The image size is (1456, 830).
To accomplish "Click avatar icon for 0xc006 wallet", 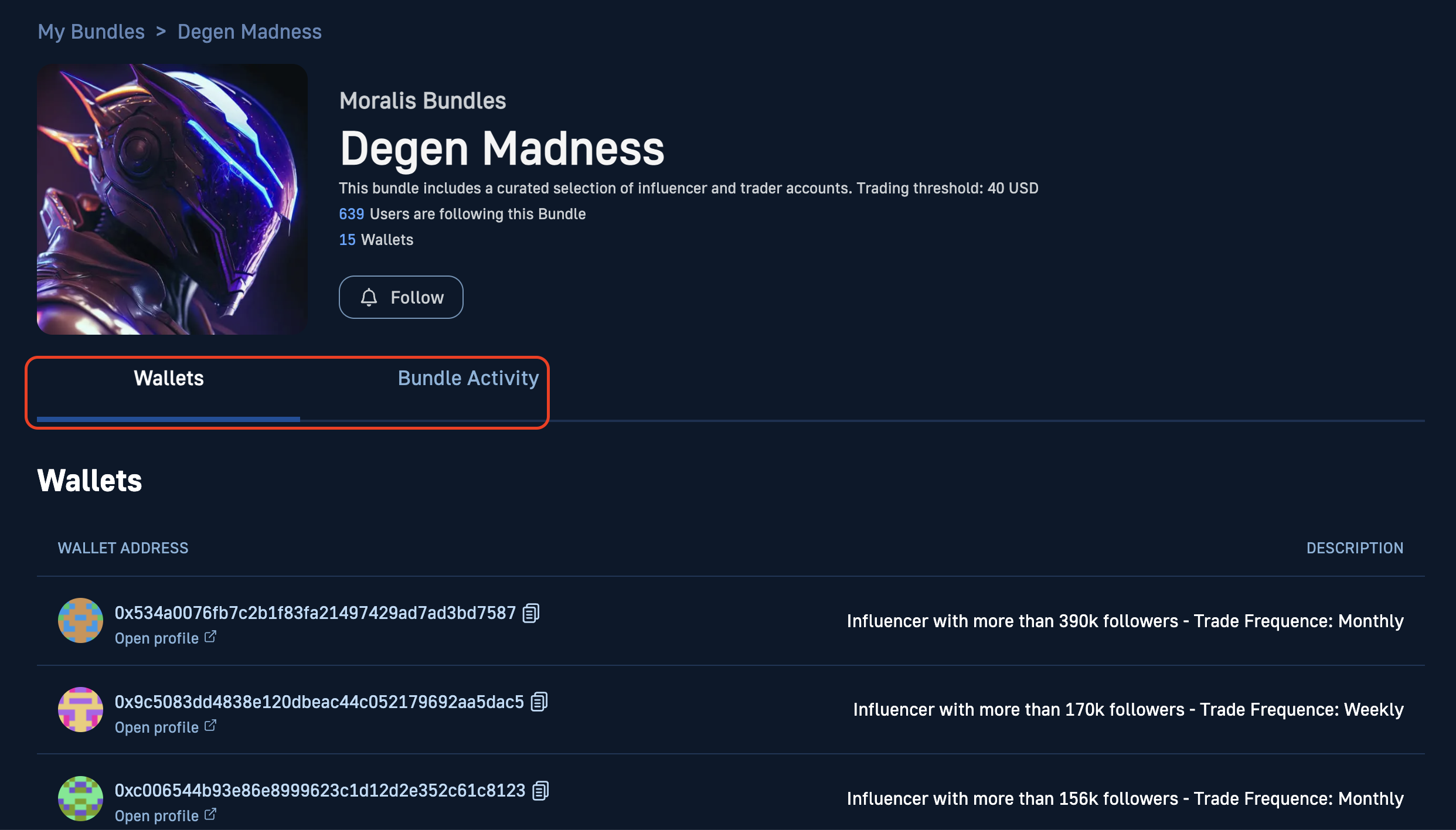I will (80, 798).
